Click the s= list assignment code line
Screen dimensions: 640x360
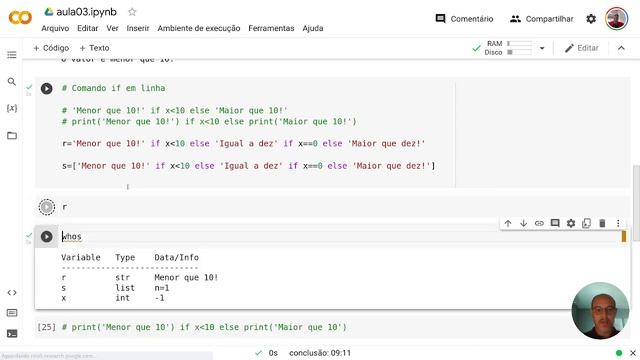click(249, 166)
